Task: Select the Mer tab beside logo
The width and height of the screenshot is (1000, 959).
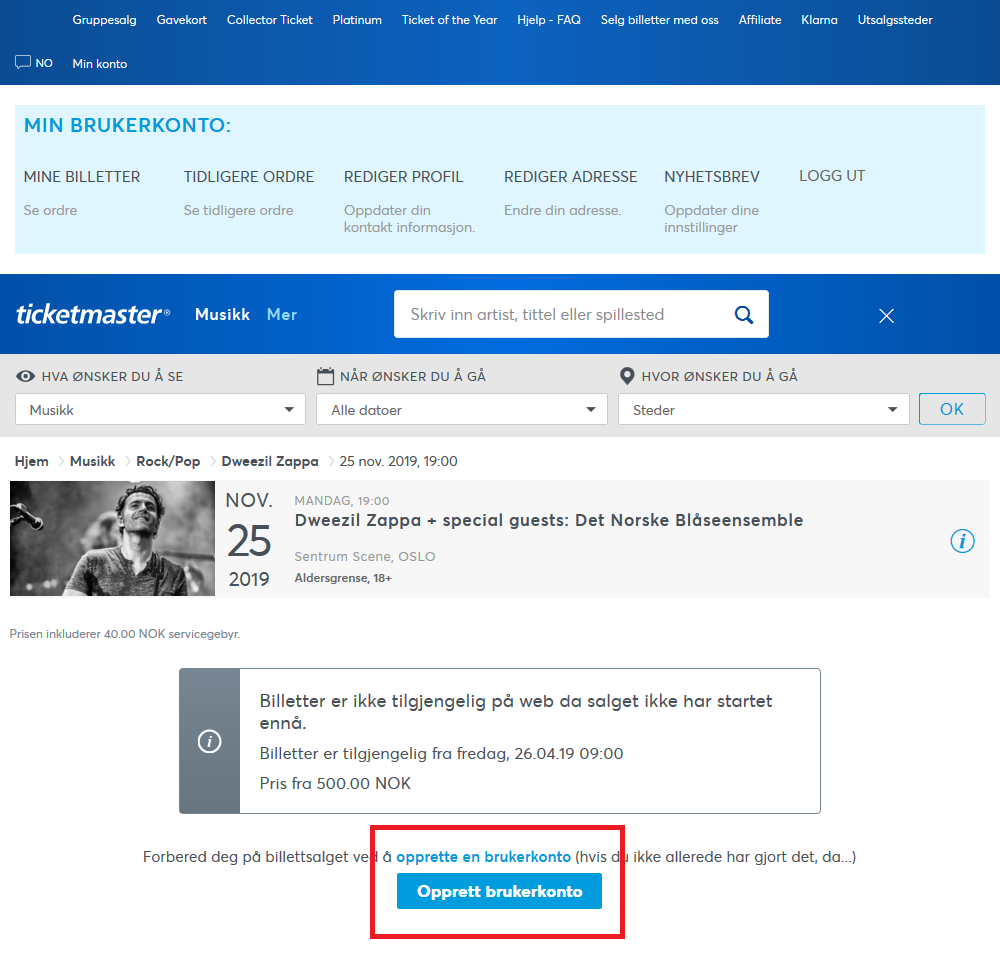Action: click(x=282, y=314)
